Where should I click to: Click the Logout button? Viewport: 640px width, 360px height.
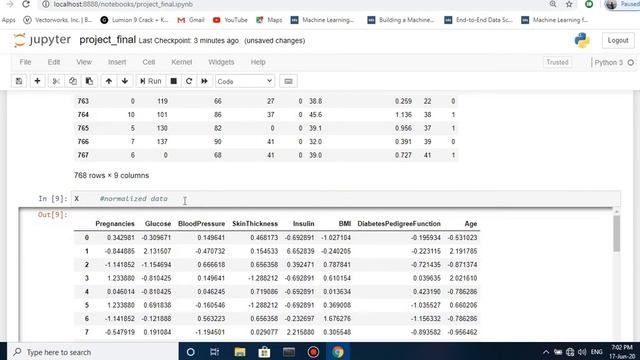(618, 40)
